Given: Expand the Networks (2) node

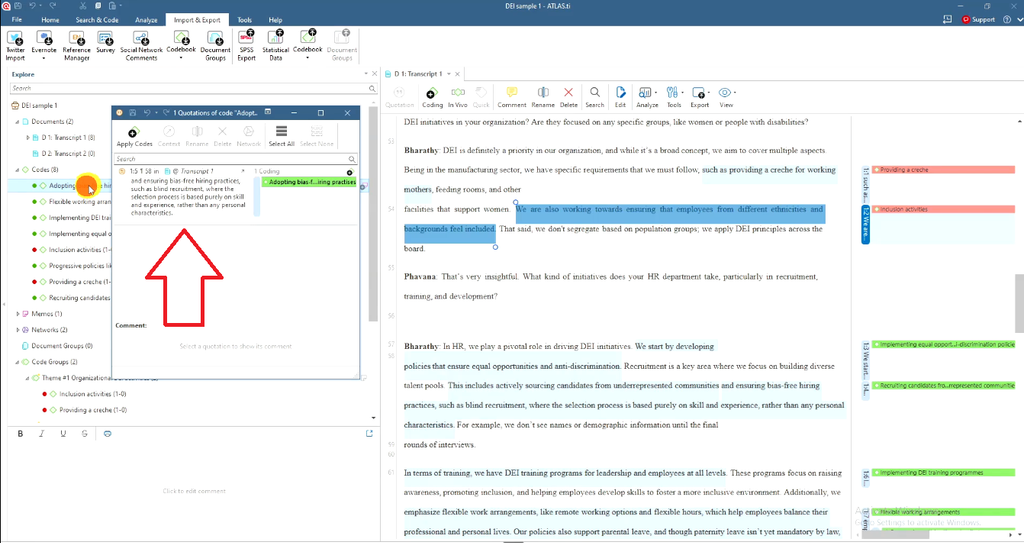Looking at the screenshot, I should (x=18, y=330).
